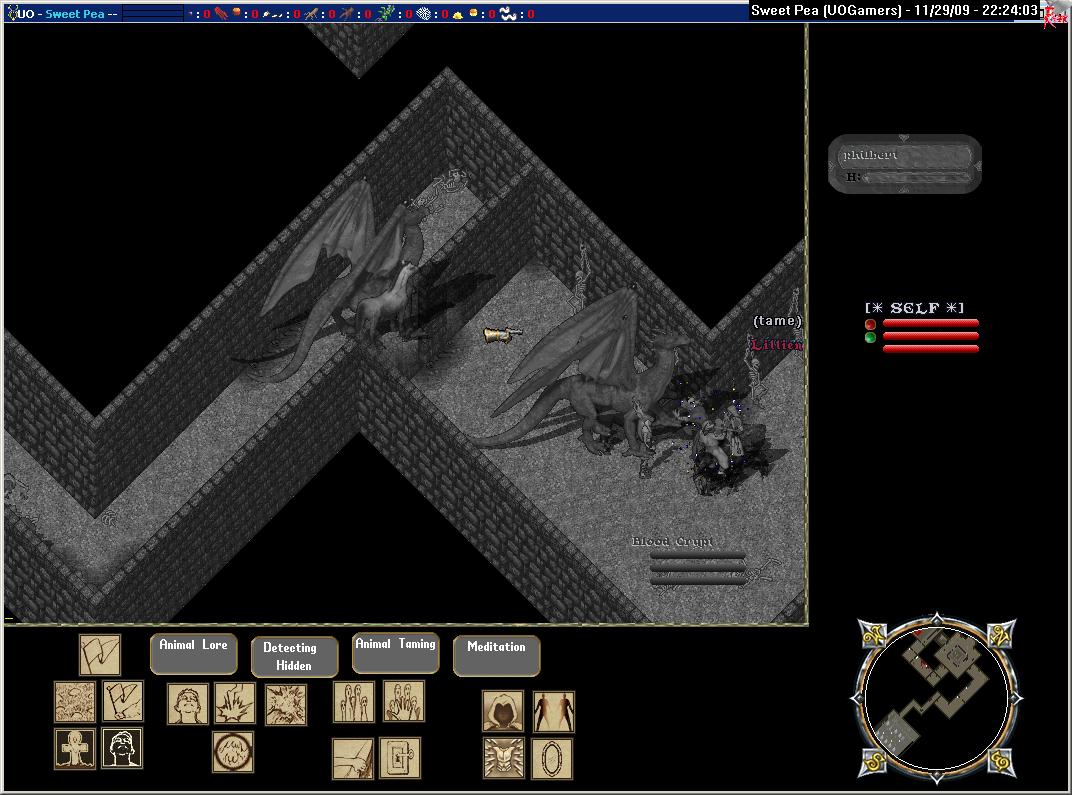This screenshot has width=1072, height=795.
Task: Click the two mirrored figures spell icon
Action: pyautogui.click(x=553, y=711)
